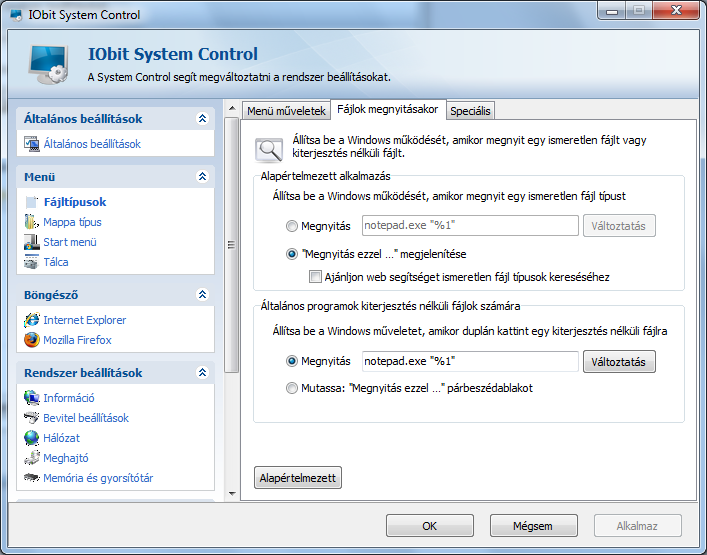Click the sidebar scrollbar down arrow

pos(232,494)
